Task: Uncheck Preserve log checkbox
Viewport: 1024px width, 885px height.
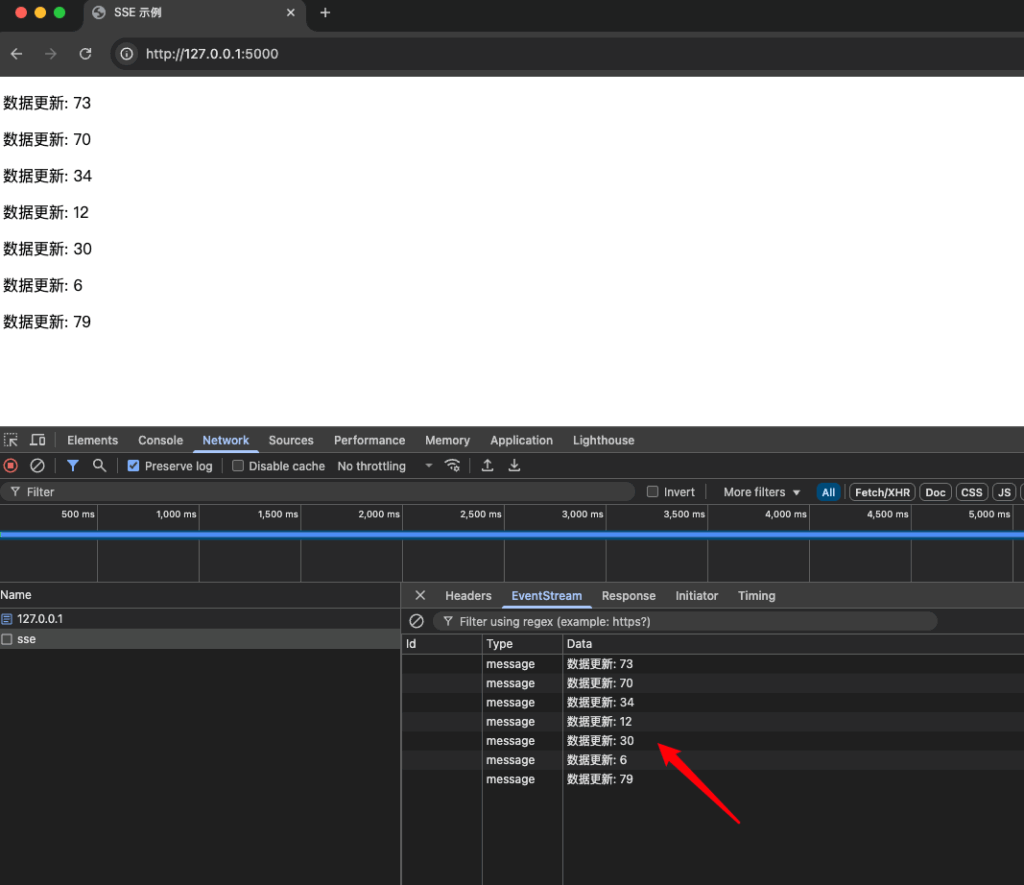Action: click(x=133, y=466)
